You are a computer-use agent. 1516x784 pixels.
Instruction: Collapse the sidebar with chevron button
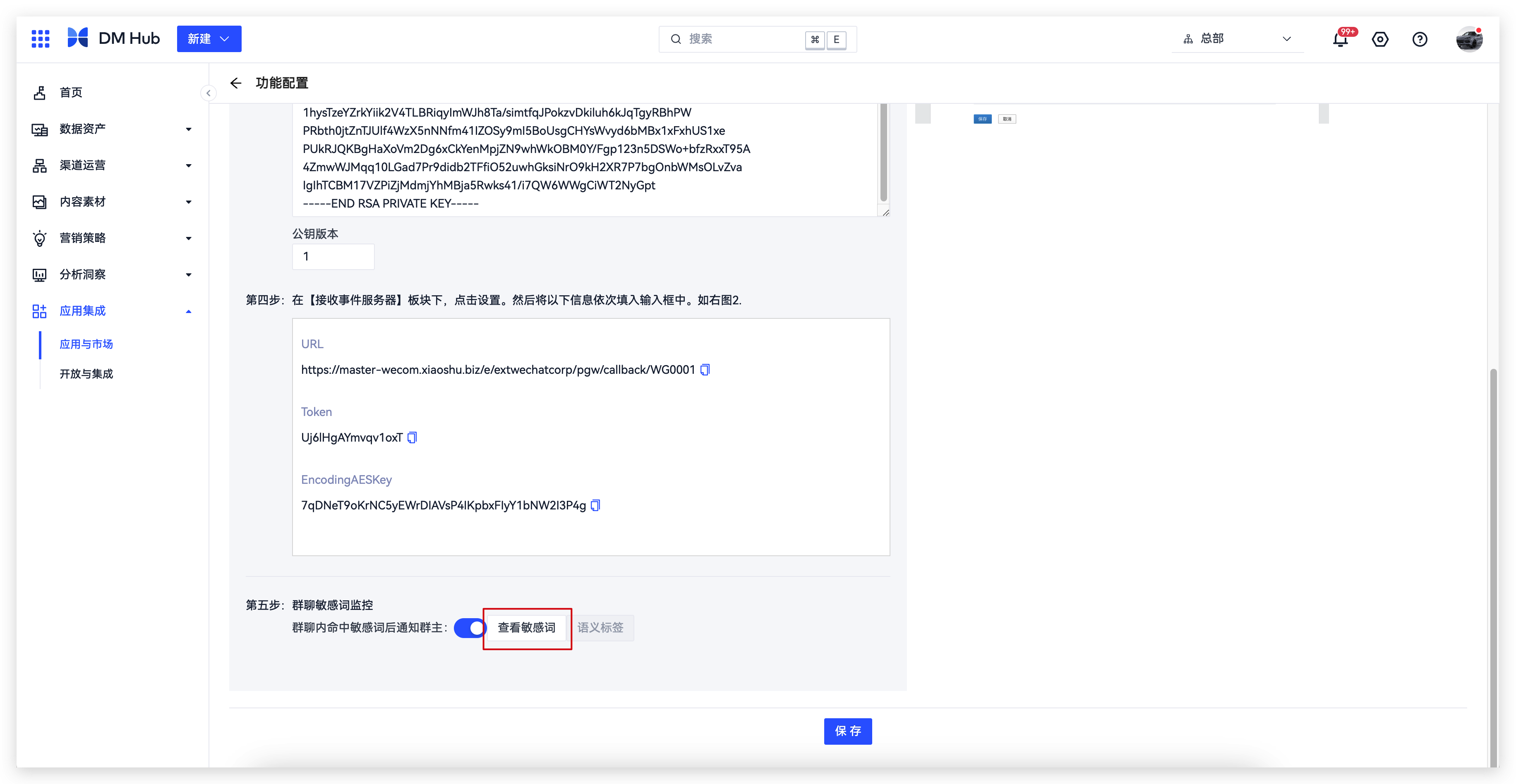209,93
